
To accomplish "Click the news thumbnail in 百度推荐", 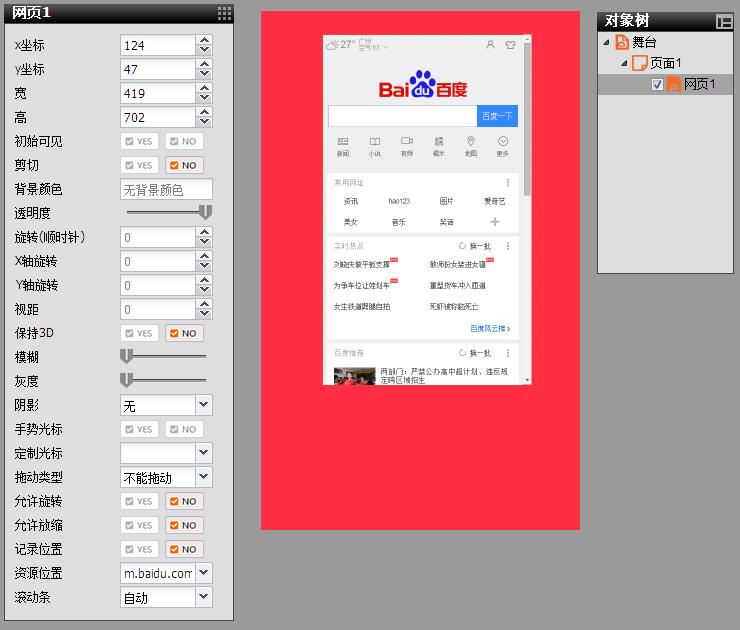I will click(x=354, y=376).
